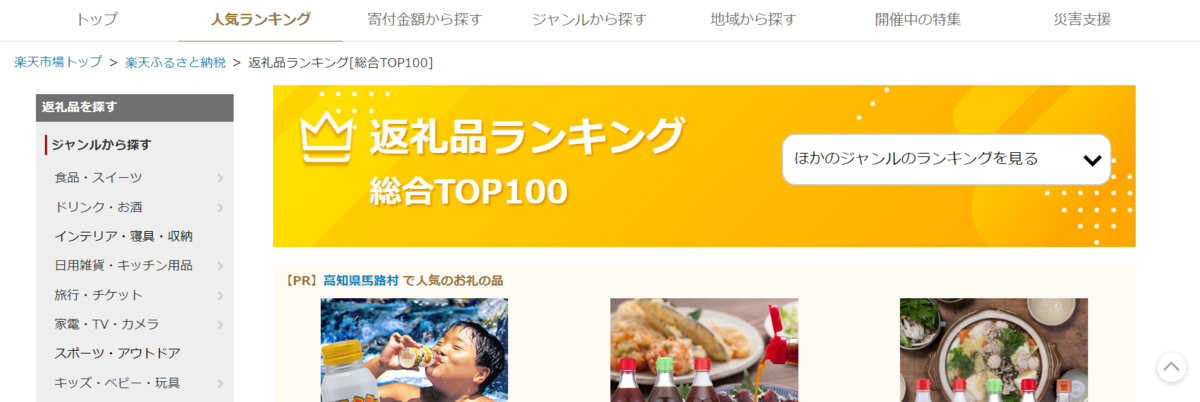The width and height of the screenshot is (1200, 402).
Task: Open 災害支援 tab
Action: click(1082, 19)
